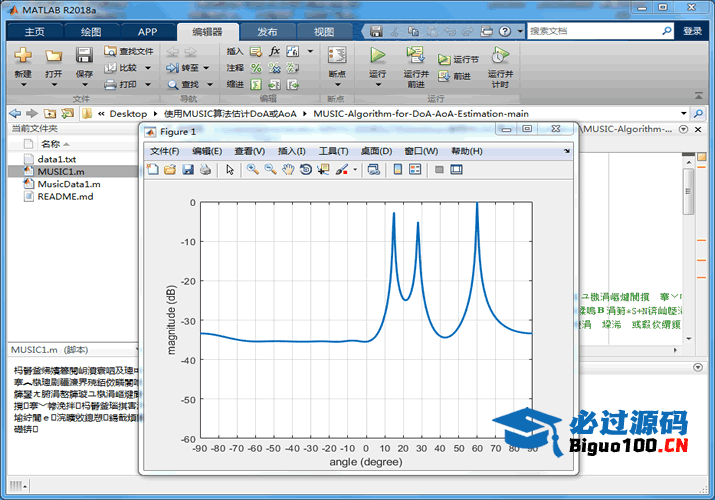Click the Breakpoints (断点) icon
715x500 pixels.
pyautogui.click(x=337, y=56)
